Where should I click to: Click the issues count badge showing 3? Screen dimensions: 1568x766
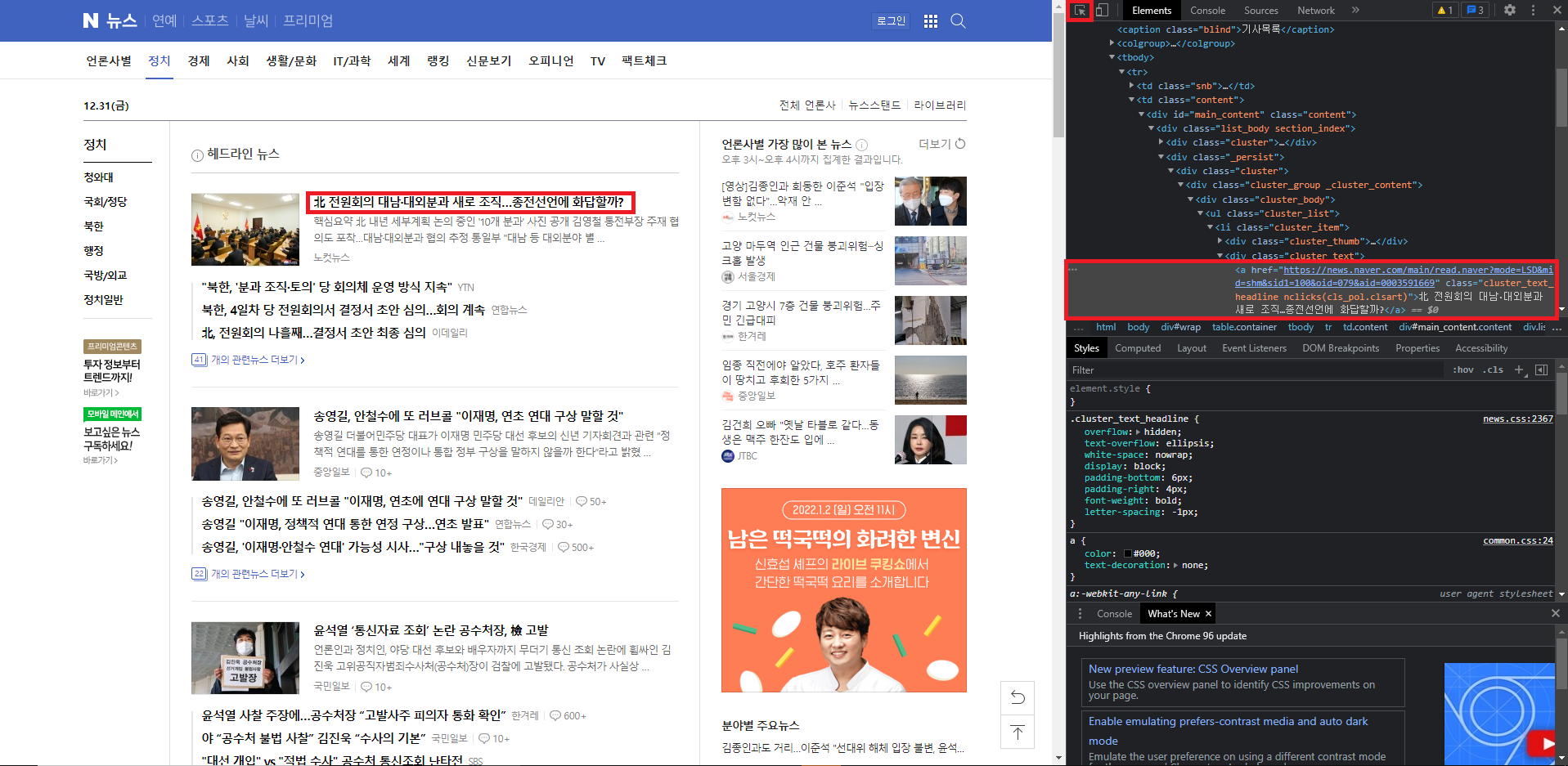coord(1476,11)
